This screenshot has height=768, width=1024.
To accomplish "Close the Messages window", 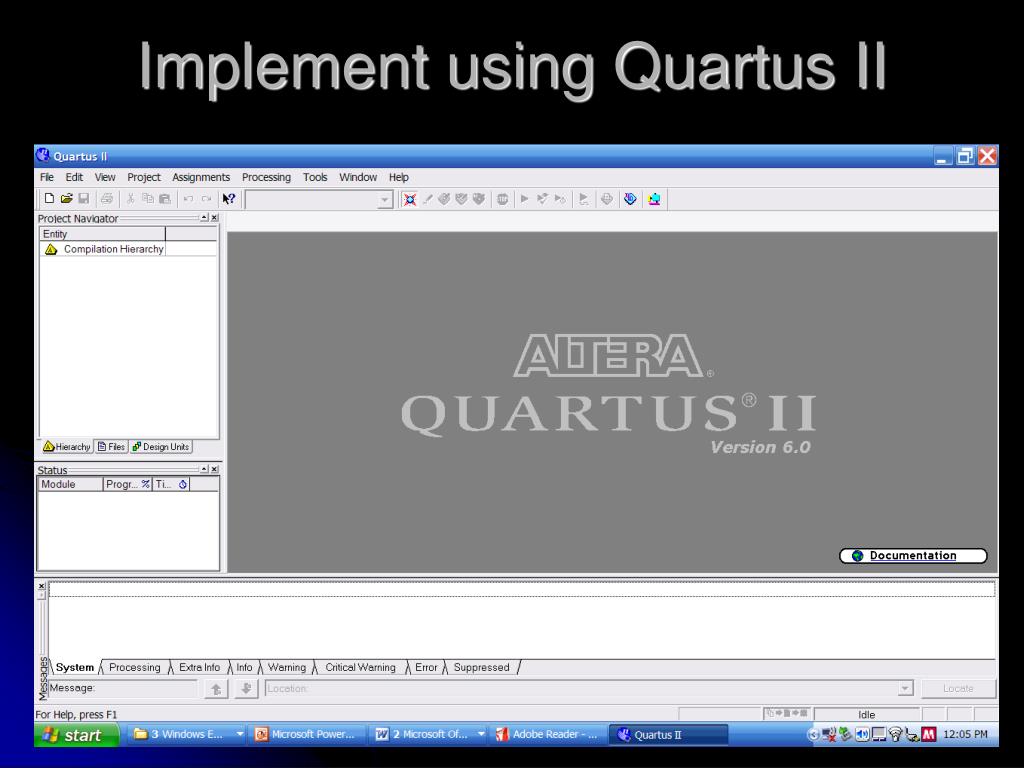I will point(42,586).
